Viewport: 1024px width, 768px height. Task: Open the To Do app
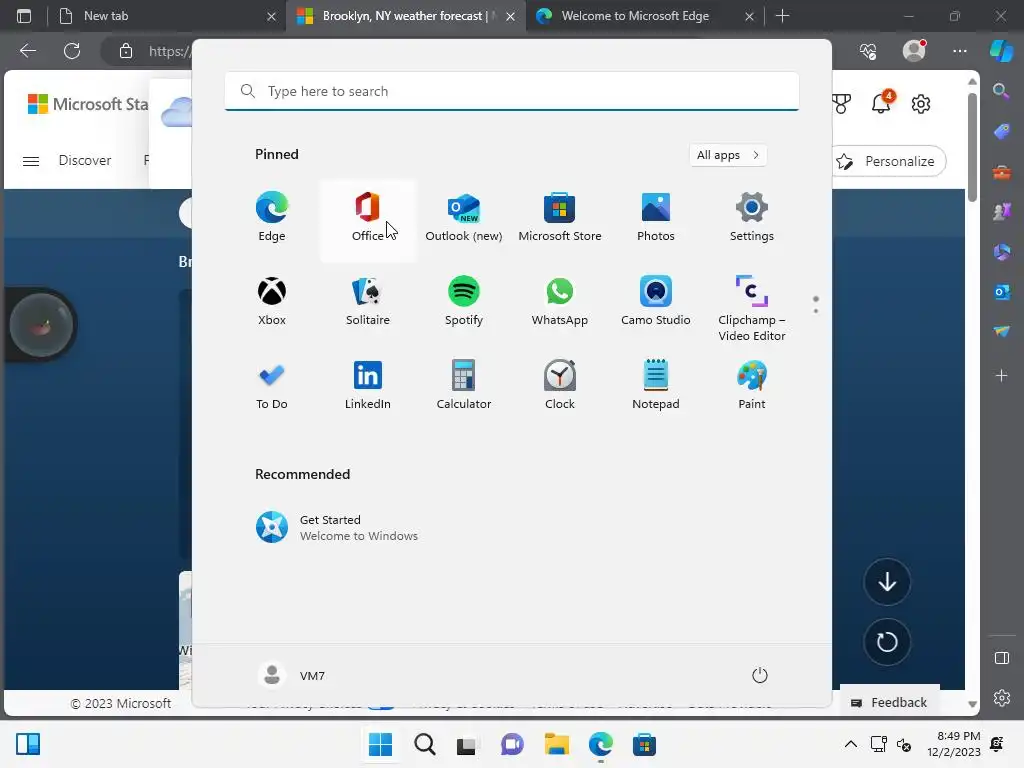[x=272, y=385]
